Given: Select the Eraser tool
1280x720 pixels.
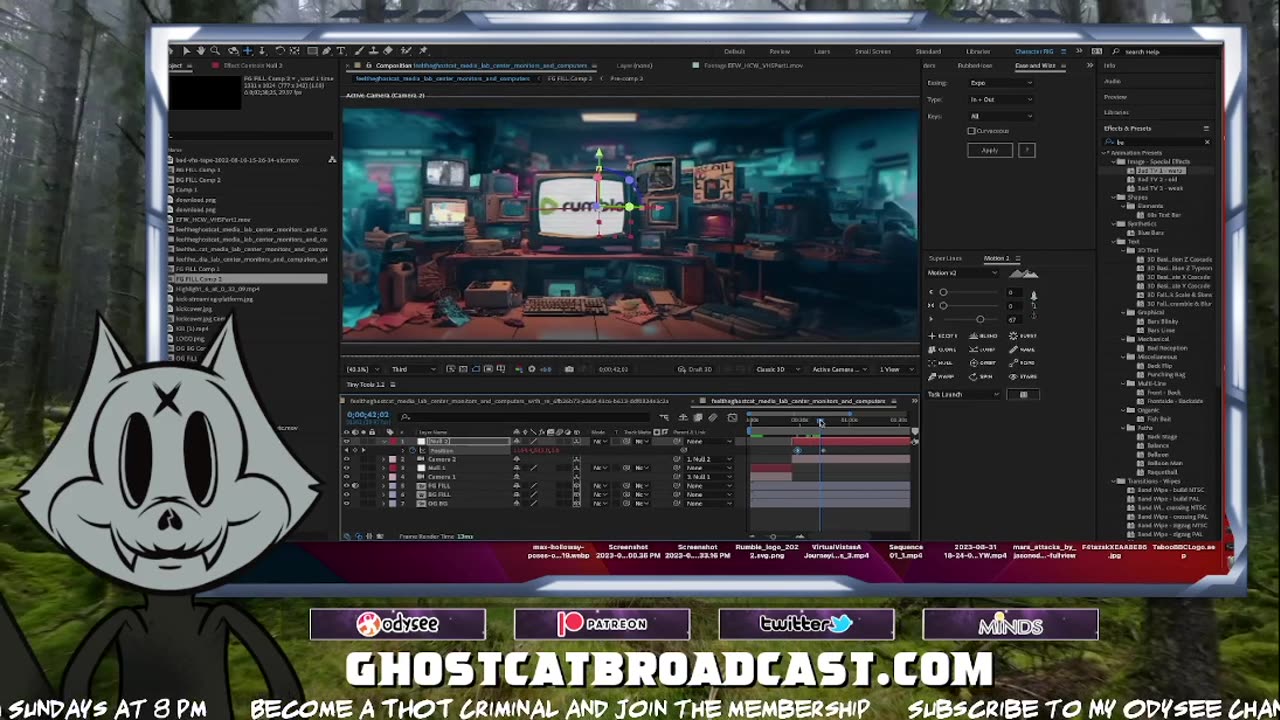Looking at the screenshot, I should 387,51.
